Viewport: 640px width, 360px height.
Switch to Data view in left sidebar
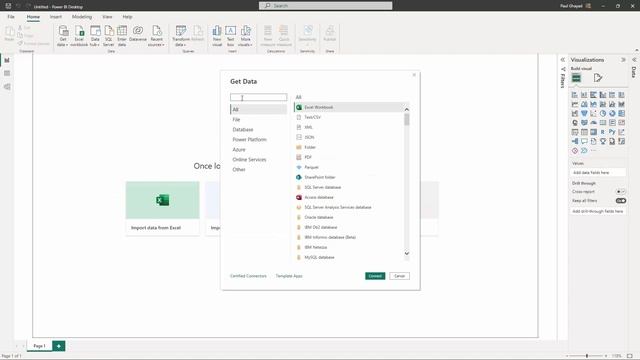[7, 73]
